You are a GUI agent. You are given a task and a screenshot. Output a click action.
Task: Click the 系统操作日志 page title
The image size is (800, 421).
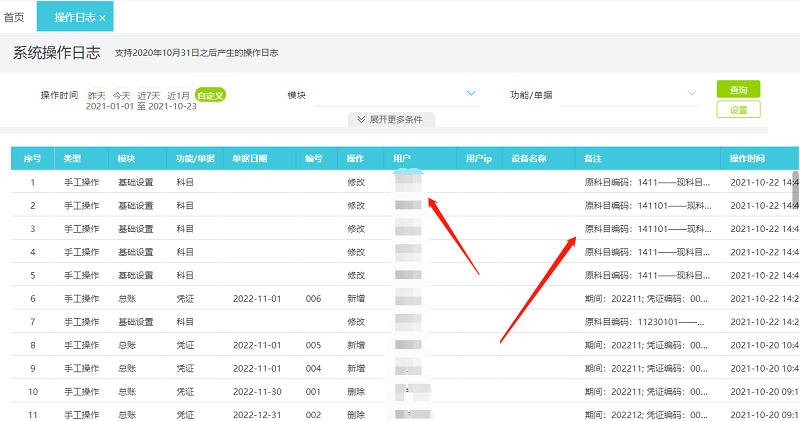[x=57, y=53]
